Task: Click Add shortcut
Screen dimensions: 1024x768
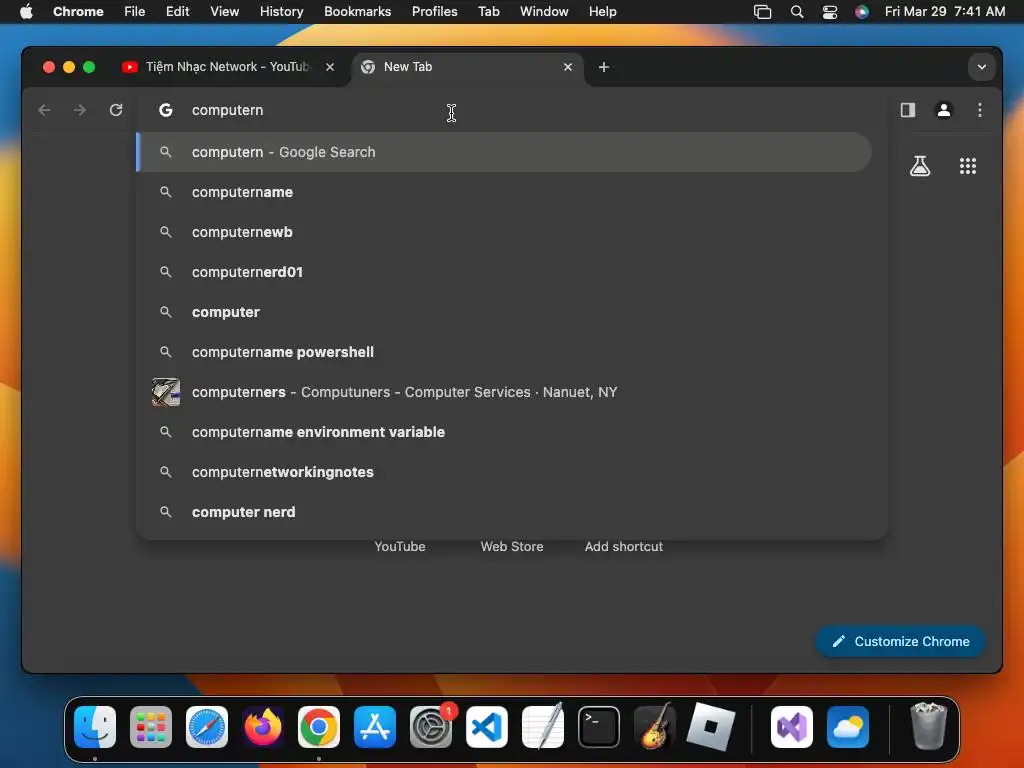Action: [624, 547]
